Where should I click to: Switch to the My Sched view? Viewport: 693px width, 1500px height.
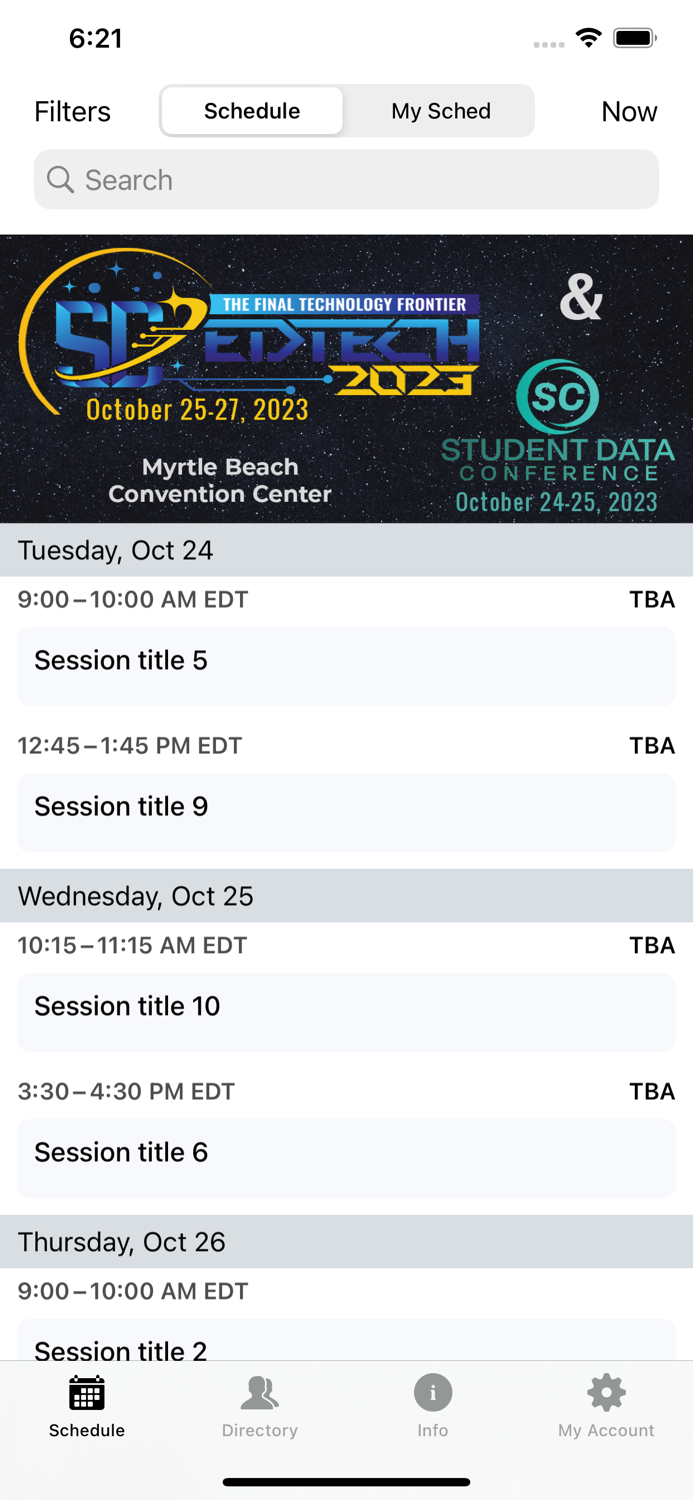coord(440,111)
